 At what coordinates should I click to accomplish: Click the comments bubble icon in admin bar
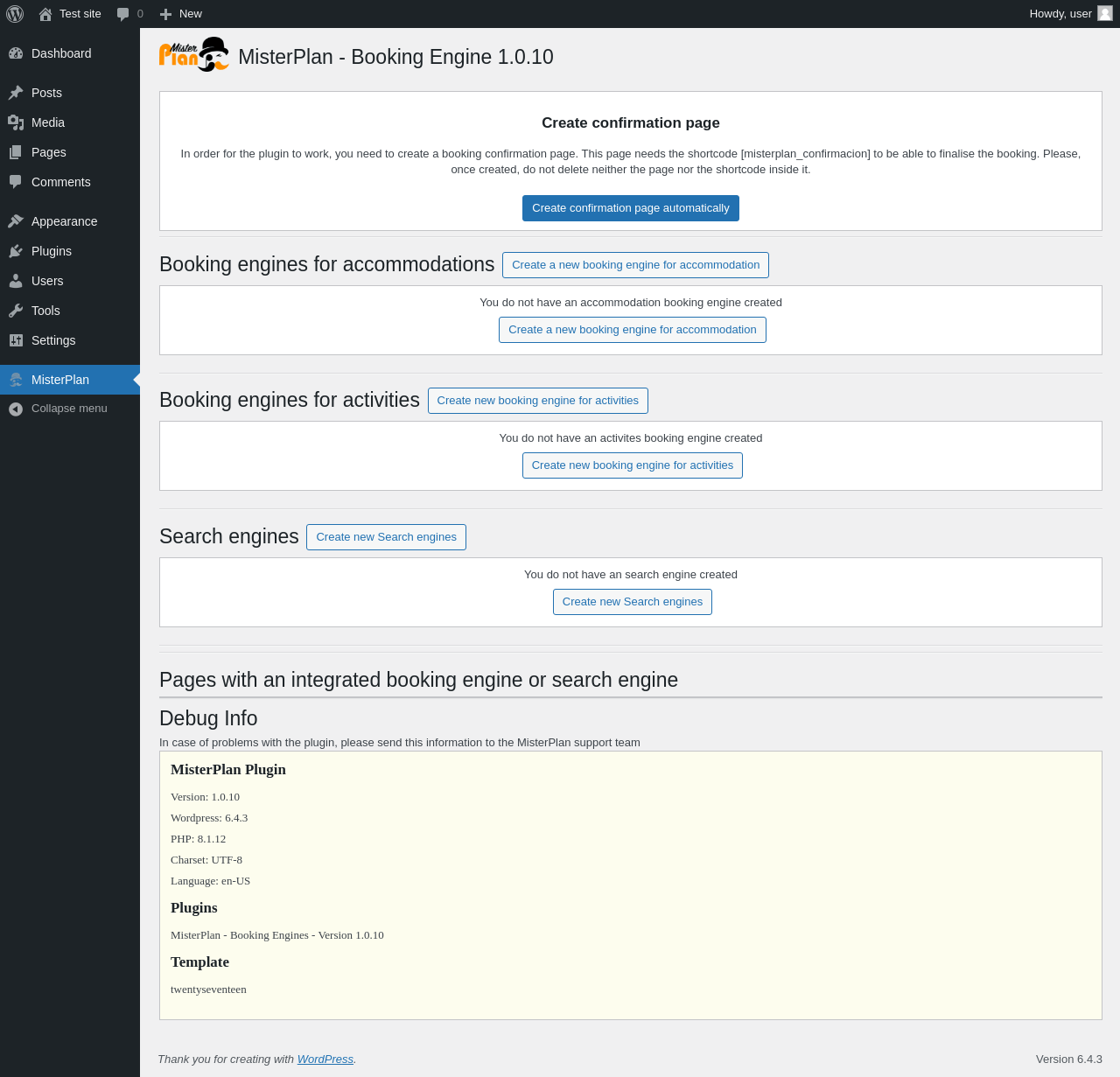coord(122,14)
